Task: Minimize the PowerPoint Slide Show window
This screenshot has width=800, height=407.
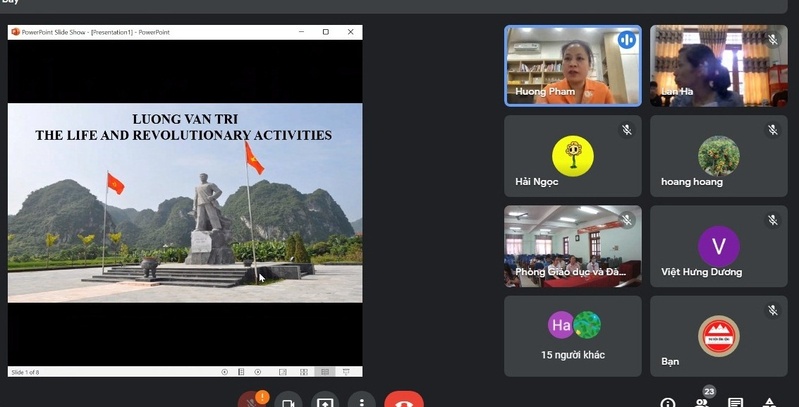Action: [302, 32]
